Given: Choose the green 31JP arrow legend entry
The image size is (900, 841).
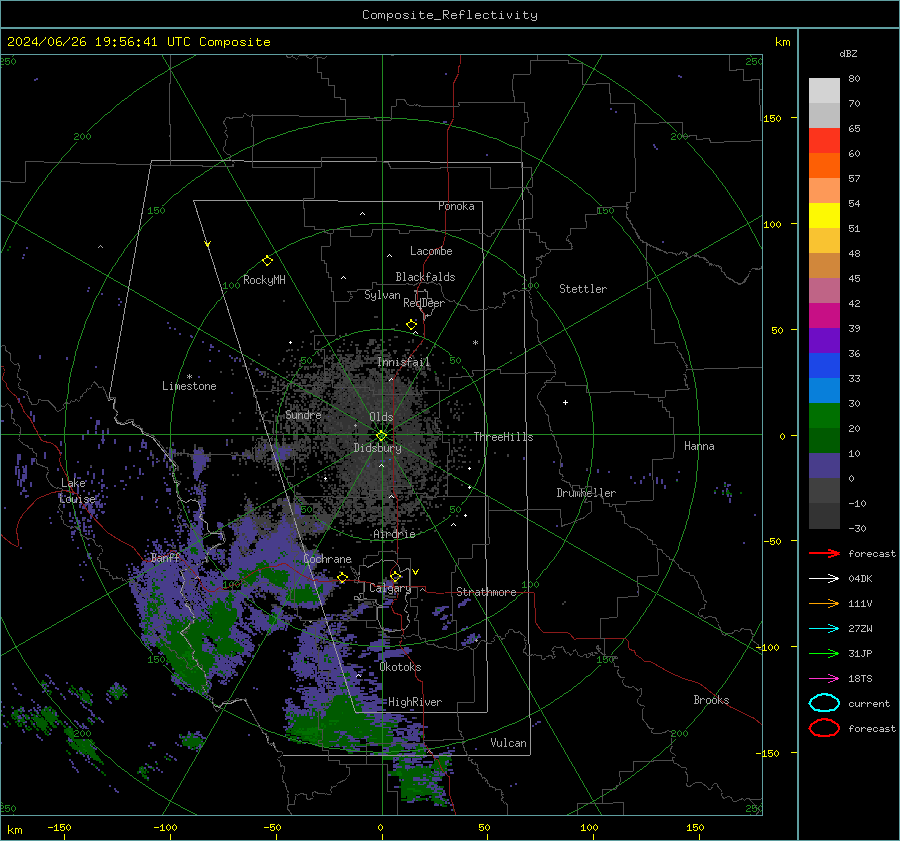Looking at the screenshot, I should (824, 653).
